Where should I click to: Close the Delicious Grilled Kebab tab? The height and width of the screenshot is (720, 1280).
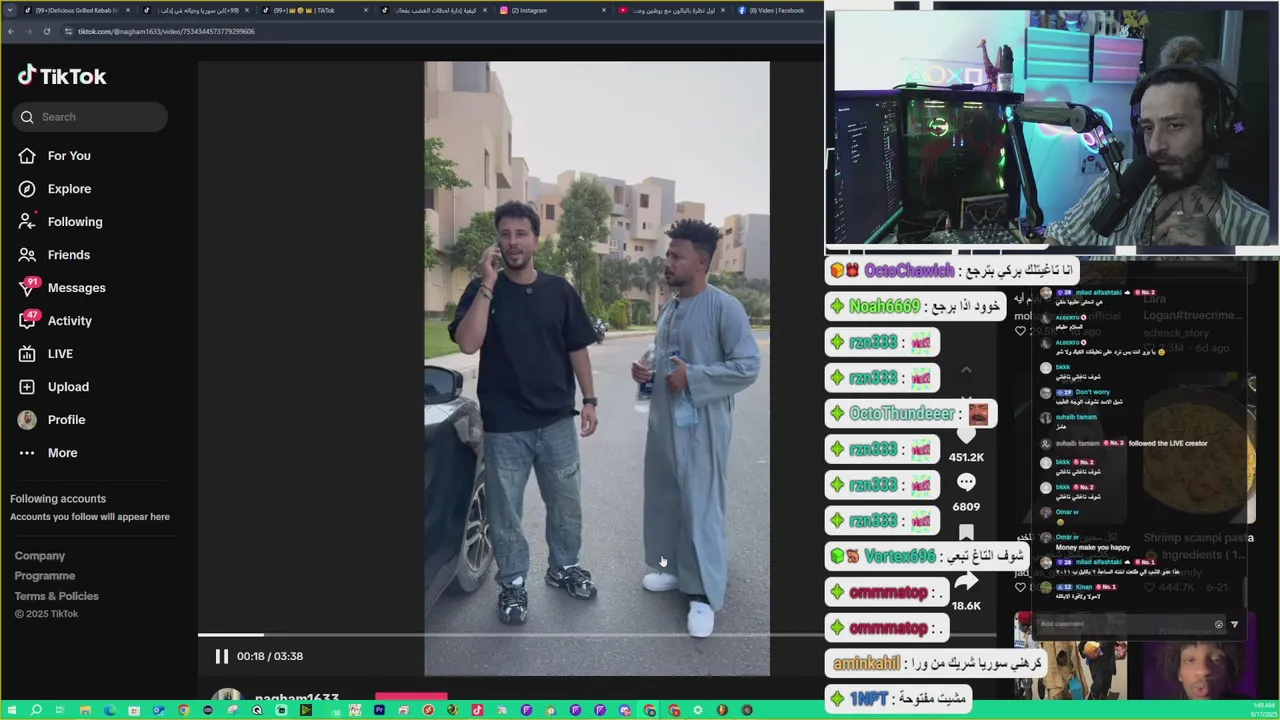click(x=128, y=10)
